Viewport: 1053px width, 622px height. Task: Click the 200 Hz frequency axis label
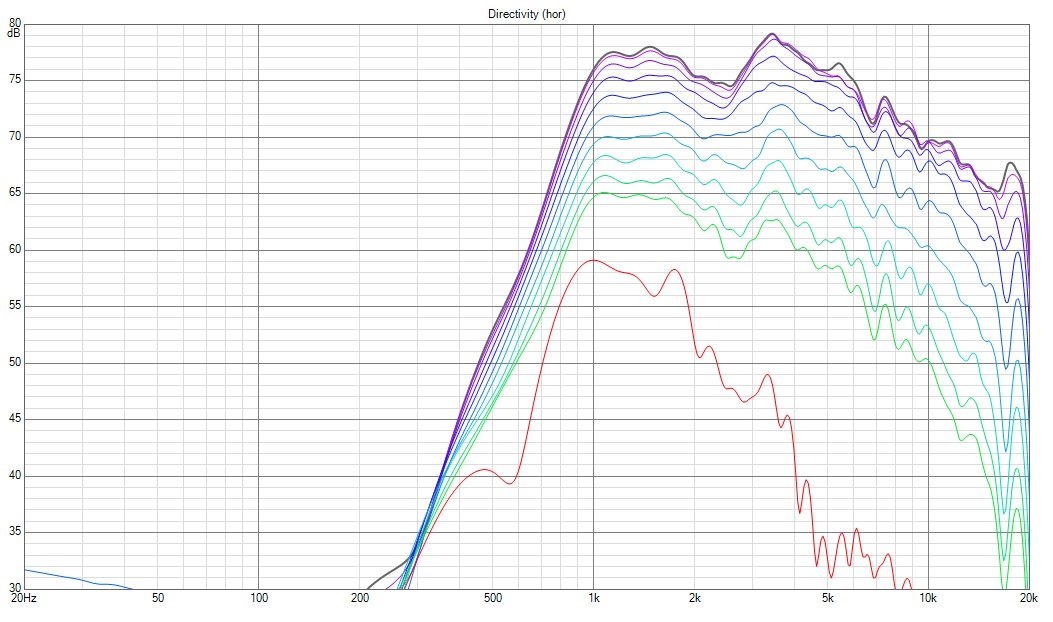pyautogui.click(x=361, y=598)
